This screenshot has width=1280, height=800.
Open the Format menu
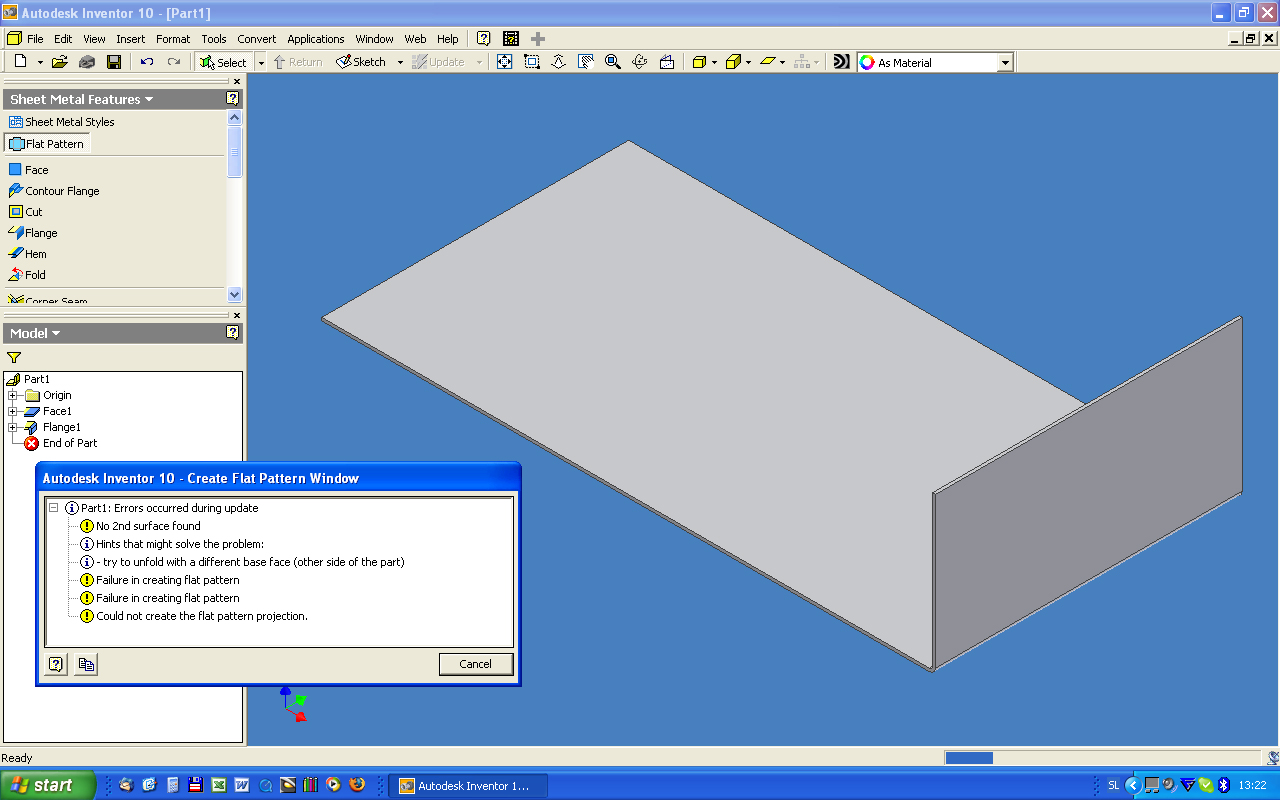click(173, 39)
